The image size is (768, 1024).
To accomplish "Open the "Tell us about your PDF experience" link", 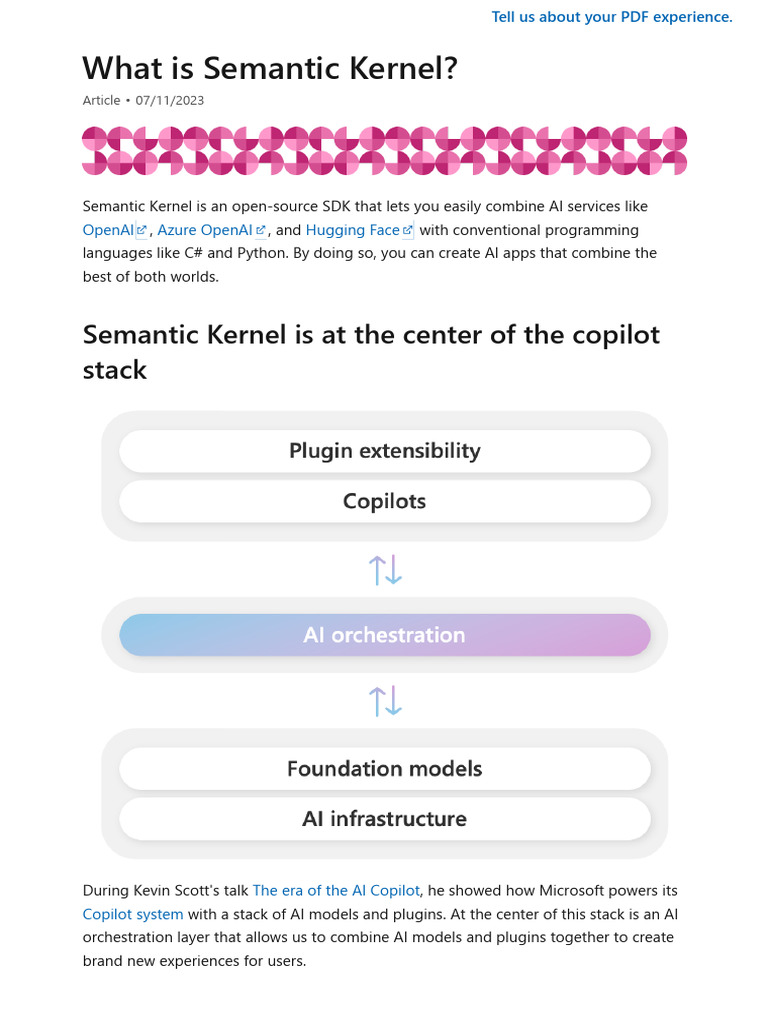I will 612,17.
